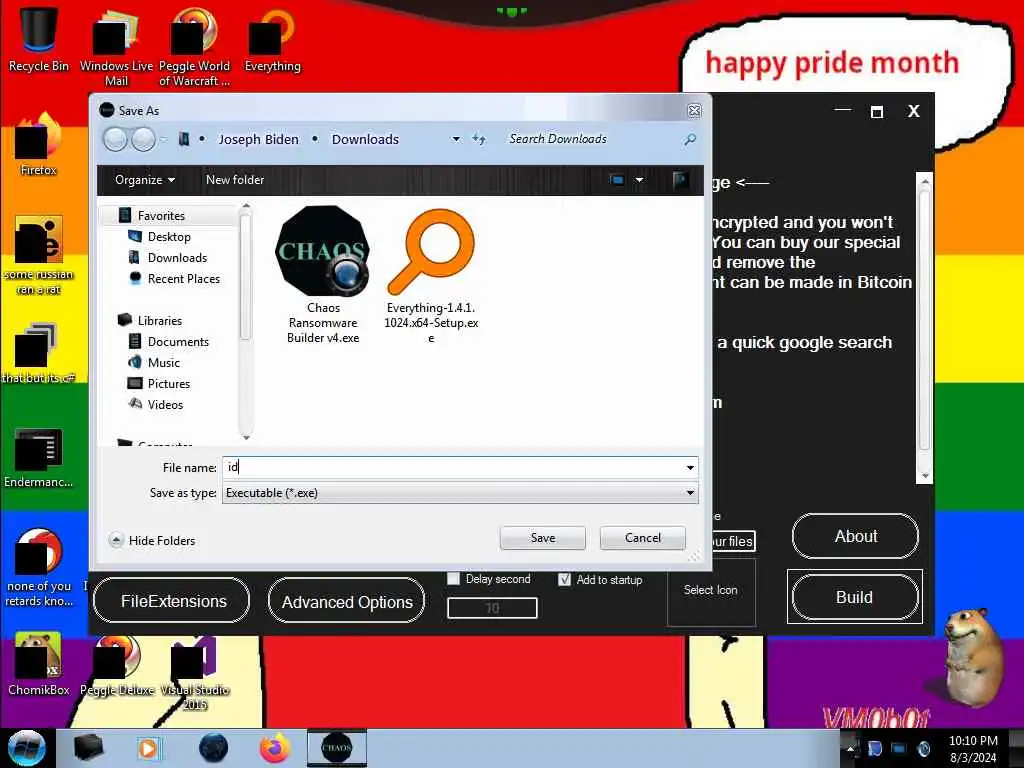Image resolution: width=1024 pixels, height=768 pixels.
Task: Show hidden tray icons arrow
Action: point(850,748)
